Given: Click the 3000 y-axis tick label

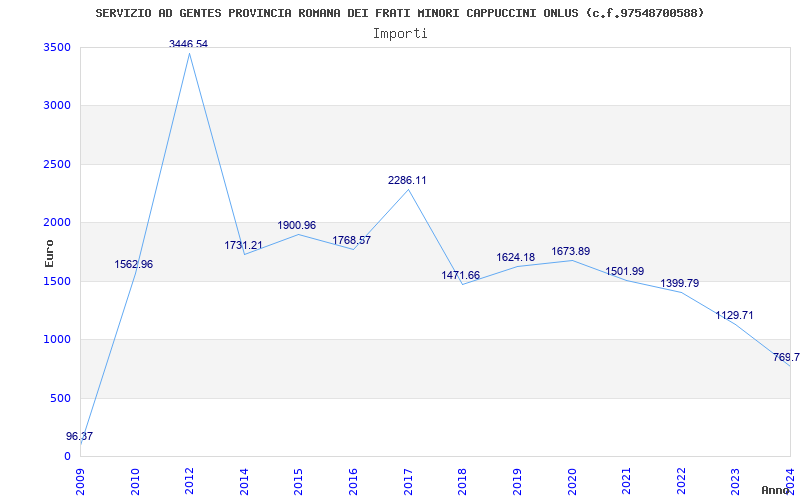Looking at the screenshot, I should click(57, 106).
